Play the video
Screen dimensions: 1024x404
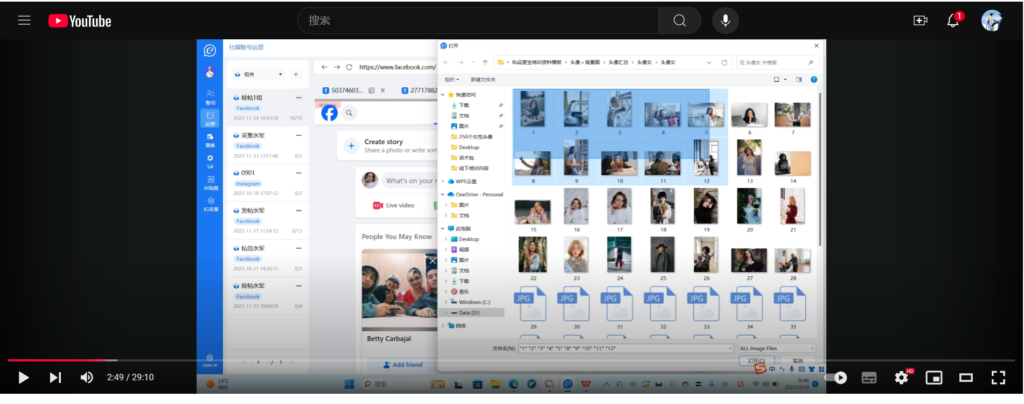pyautogui.click(x=24, y=377)
